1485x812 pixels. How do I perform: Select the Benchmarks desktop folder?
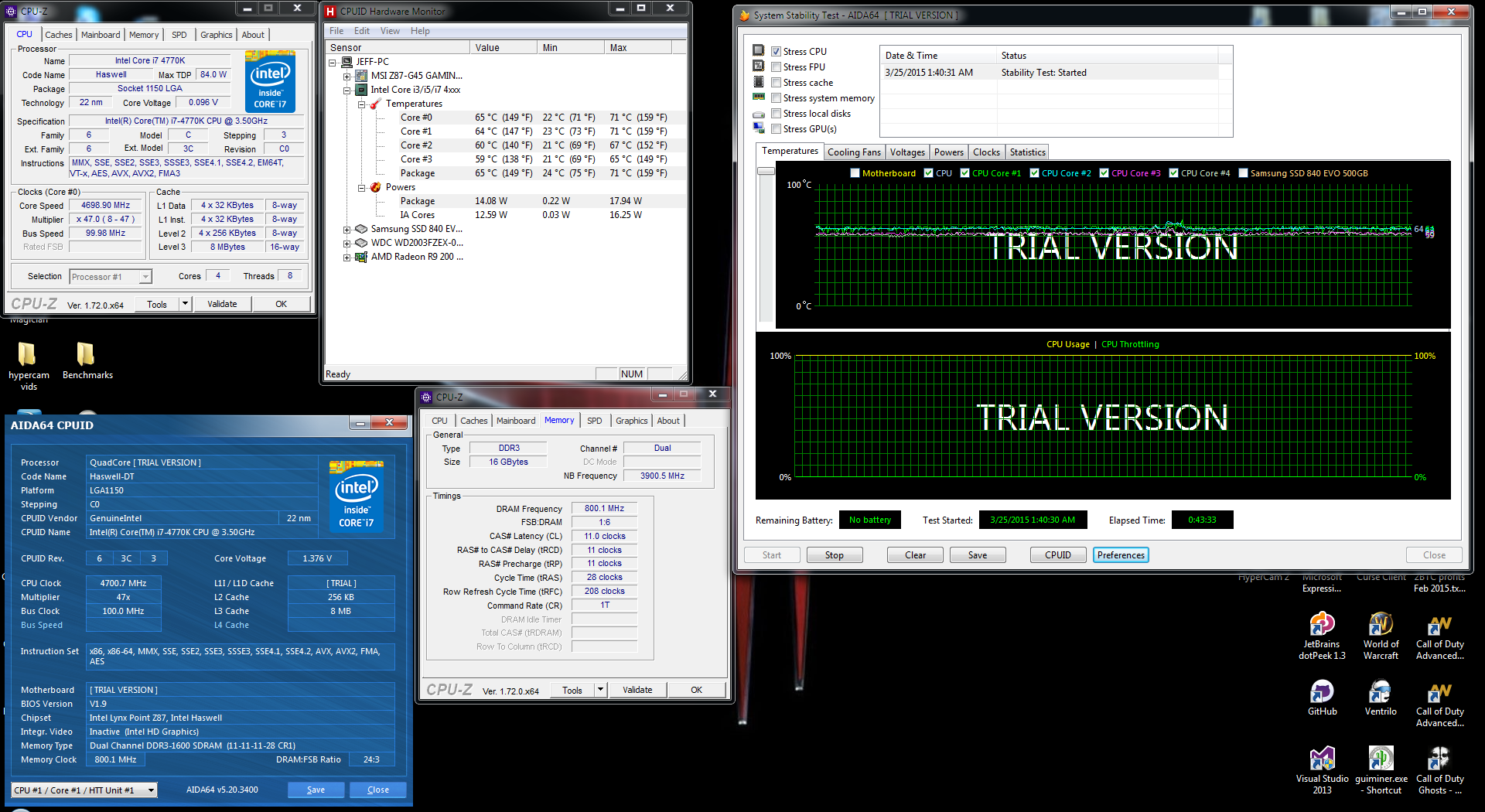87,361
